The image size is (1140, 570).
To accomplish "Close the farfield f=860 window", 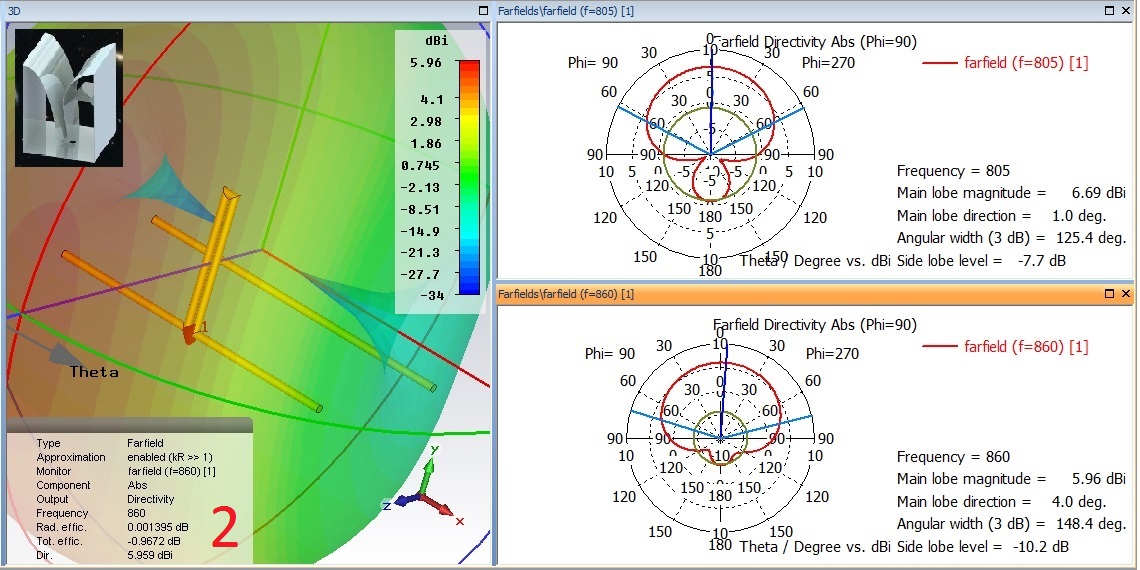I will click(1126, 294).
